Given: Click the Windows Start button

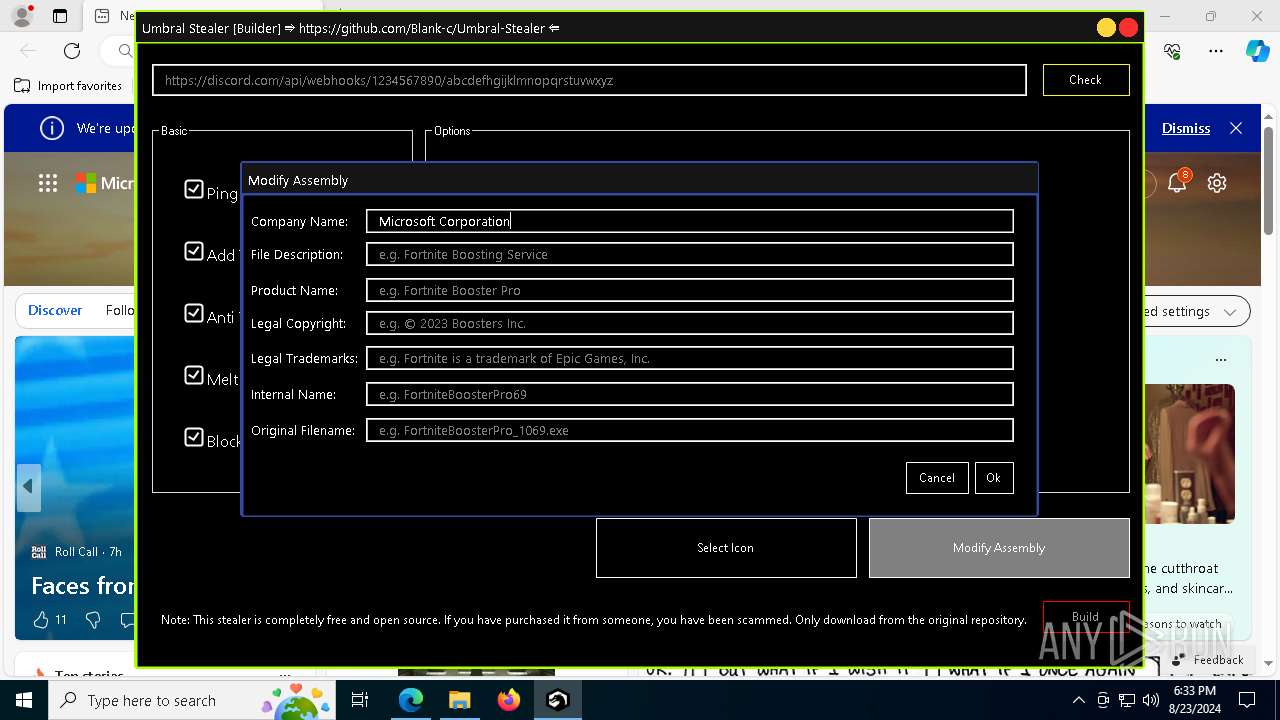Looking at the screenshot, I should 24,700.
